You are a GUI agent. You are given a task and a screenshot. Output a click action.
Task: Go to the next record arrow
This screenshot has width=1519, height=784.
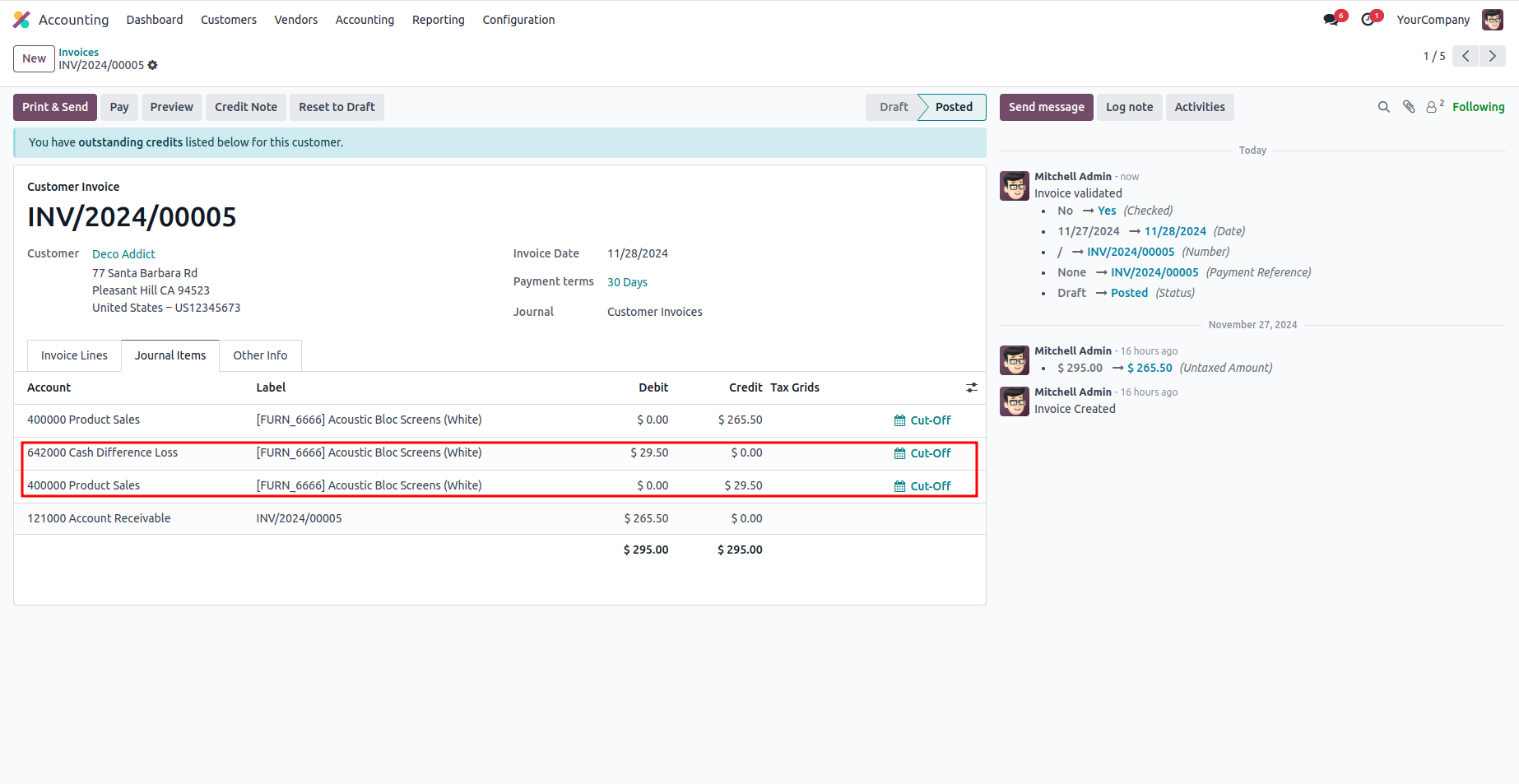coord(1493,56)
